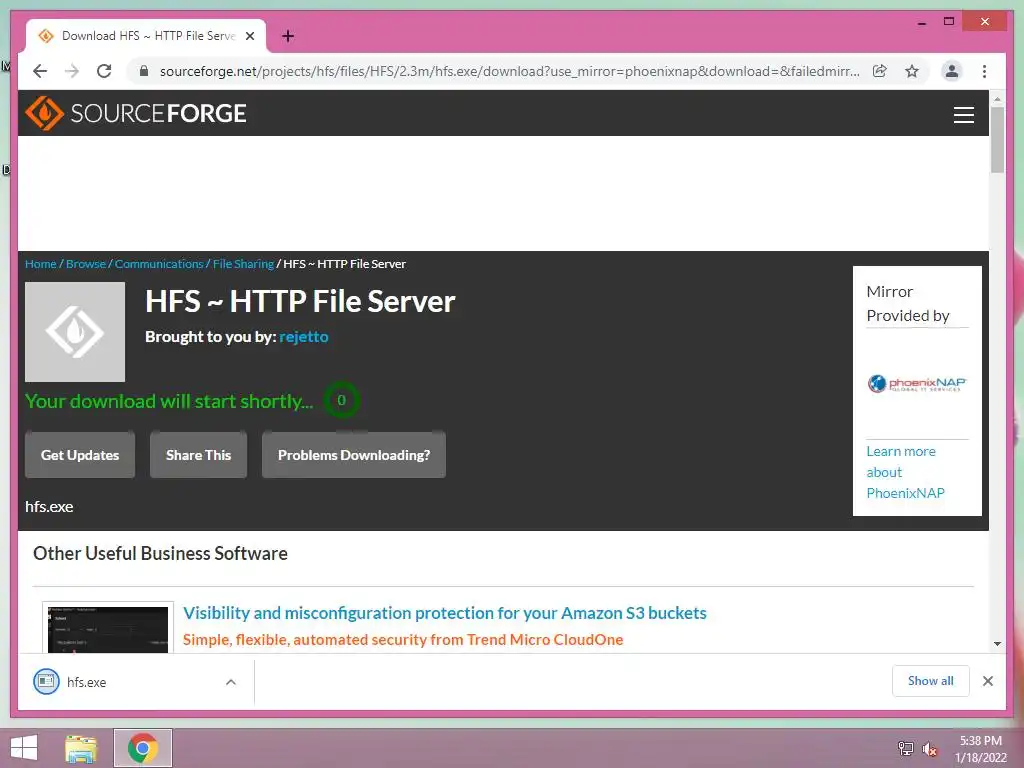Open the SourceForge hamburger menu
The image size is (1024, 768).
[963, 114]
